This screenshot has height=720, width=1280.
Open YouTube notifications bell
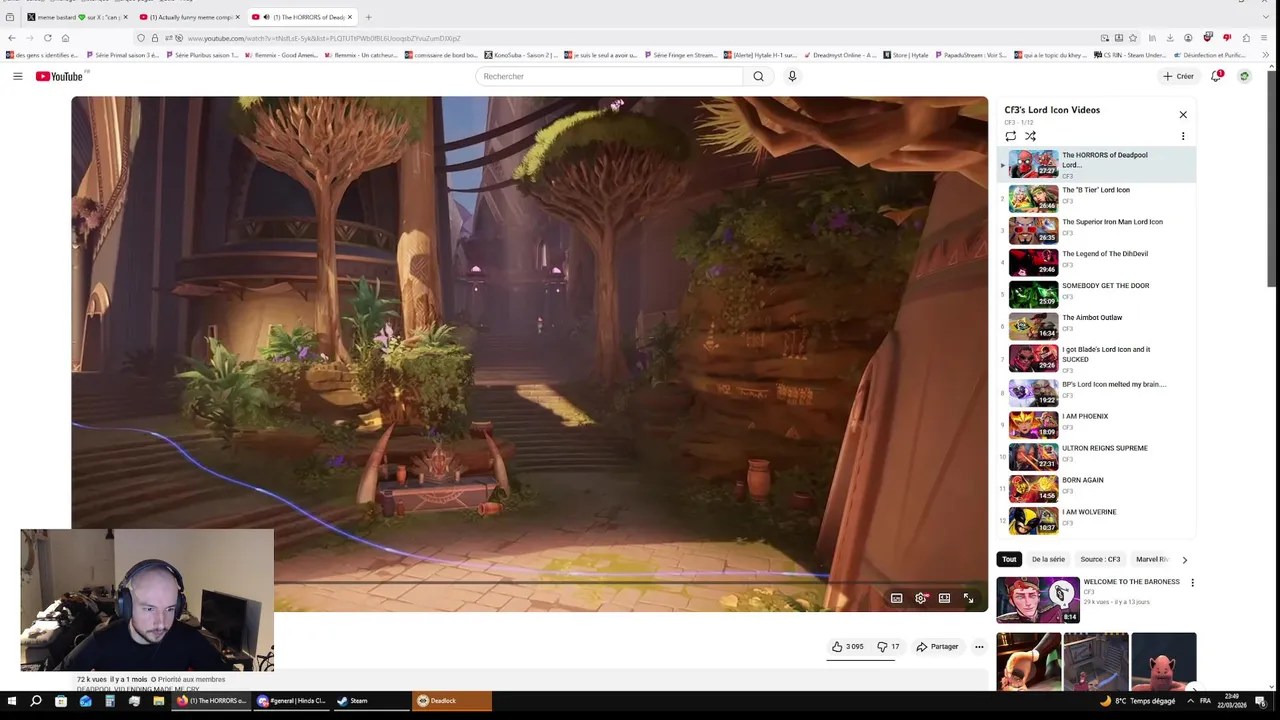pos(1217,76)
